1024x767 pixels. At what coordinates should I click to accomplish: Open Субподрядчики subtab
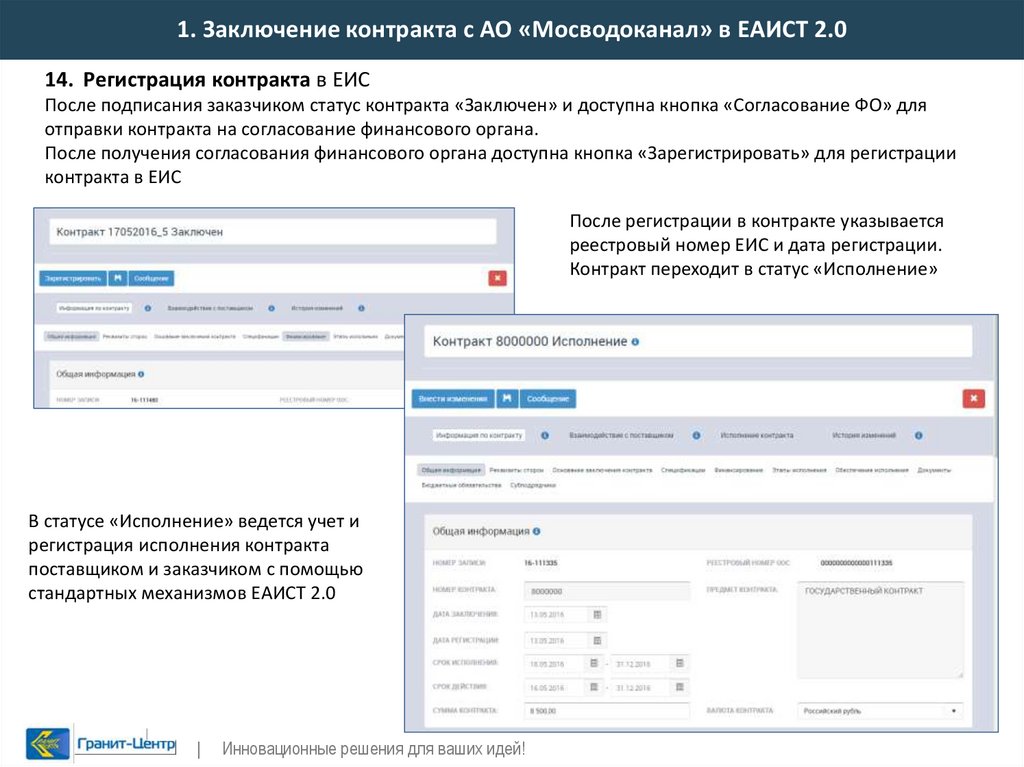[532, 485]
